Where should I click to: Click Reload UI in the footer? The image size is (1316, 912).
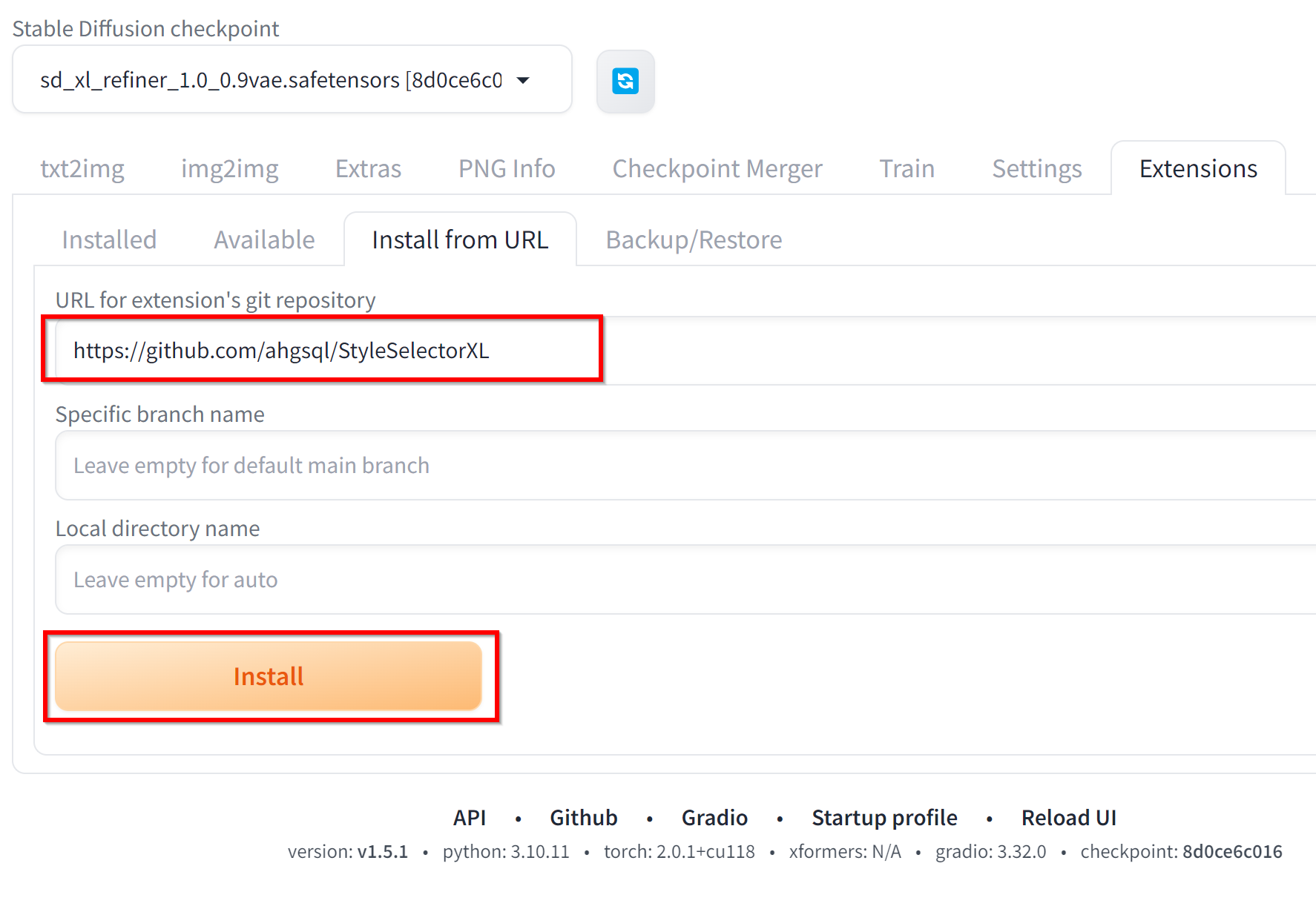pyautogui.click(x=1068, y=818)
